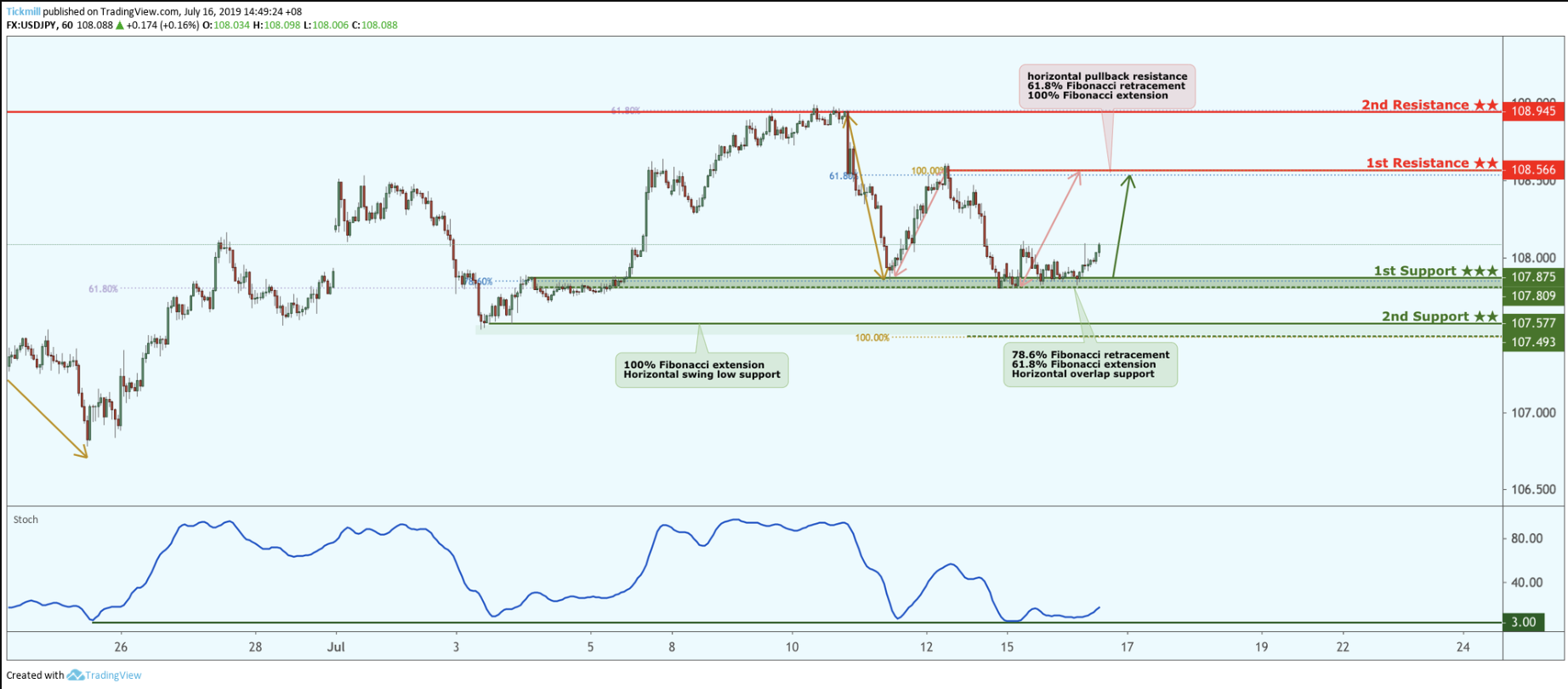Click the Jul date axis label
Viewport: 1568px width, 689px height.
coord(337,647)
